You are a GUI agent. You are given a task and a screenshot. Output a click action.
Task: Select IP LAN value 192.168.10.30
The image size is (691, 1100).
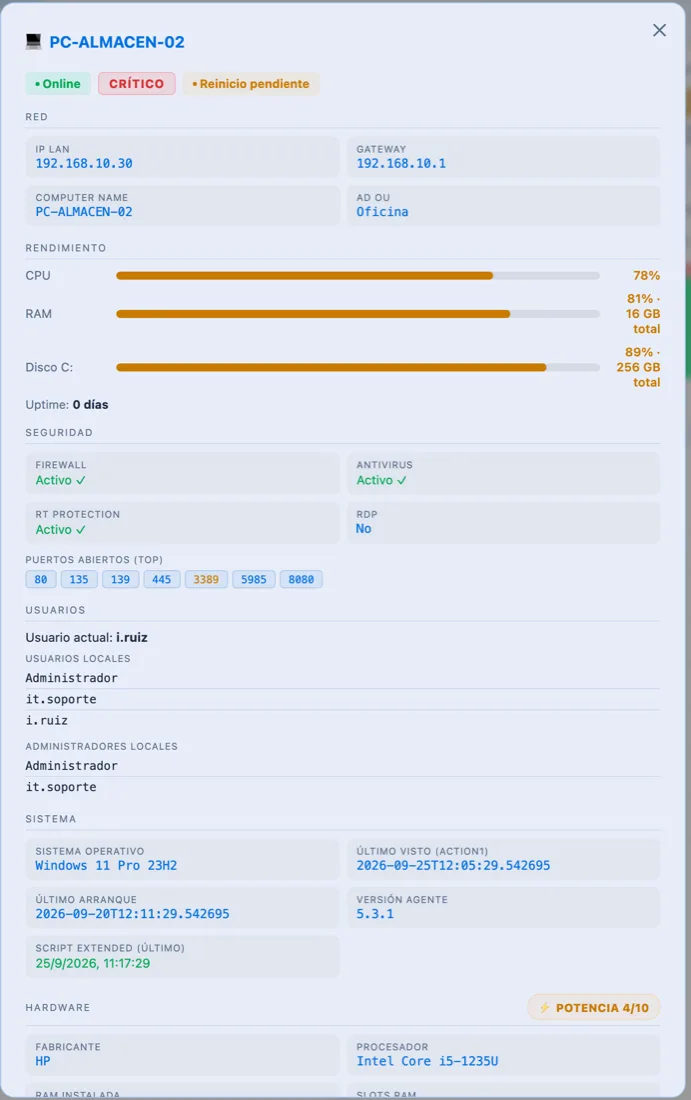pyautogui.click(x=84, y=163)
